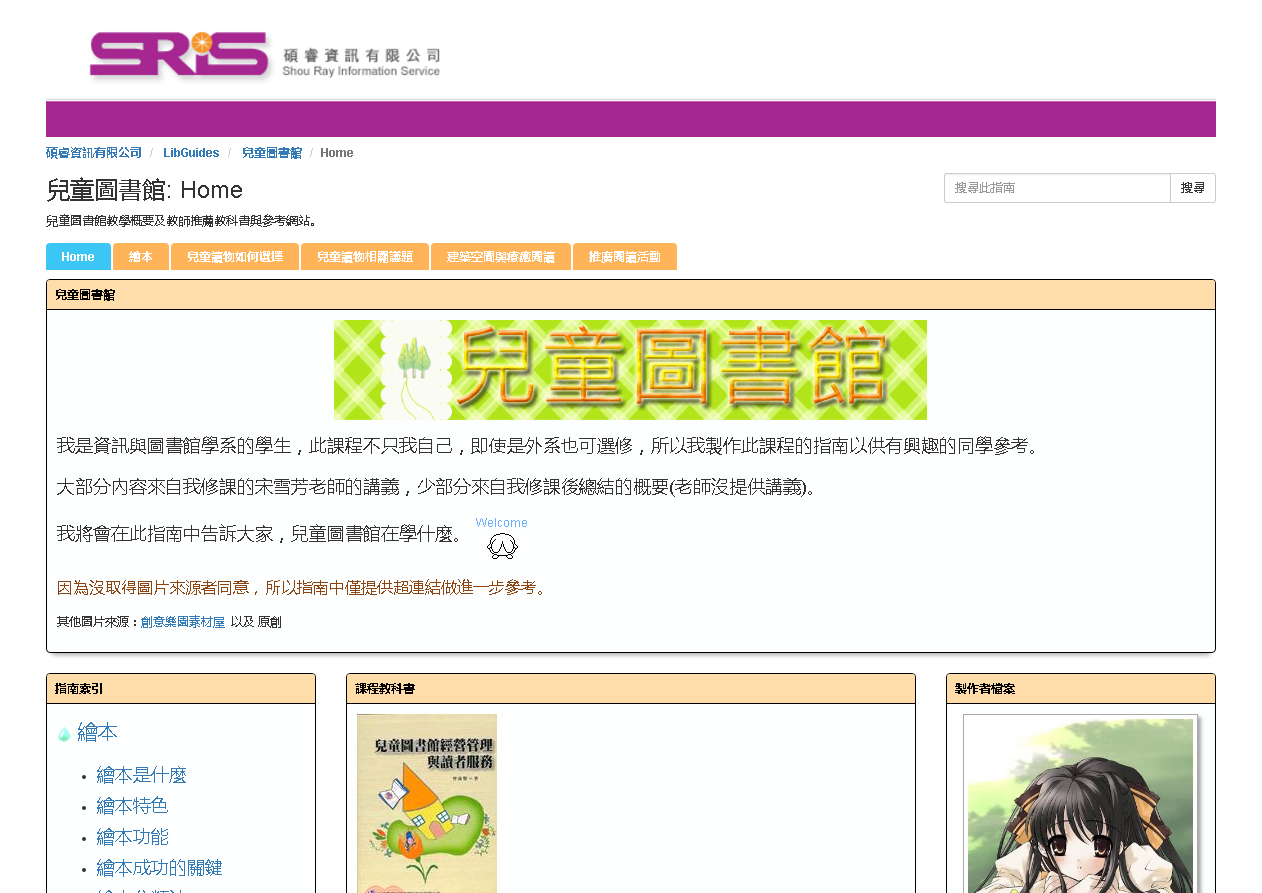Screen dimensions: 1262x893
Task: Open the 碩睿資訊有限公司 breadcrumb link
Action: [93, 152]
